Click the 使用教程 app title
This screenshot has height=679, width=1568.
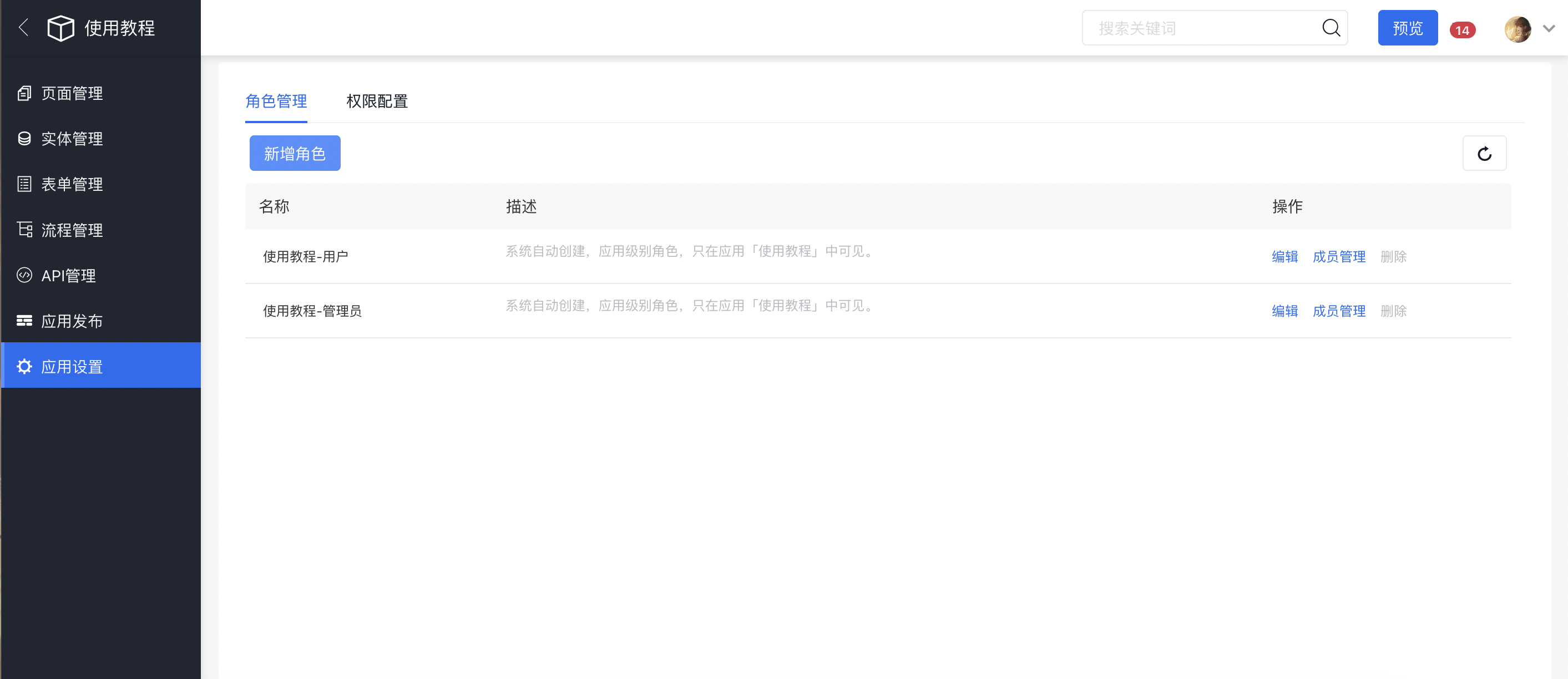coord(119,28)
